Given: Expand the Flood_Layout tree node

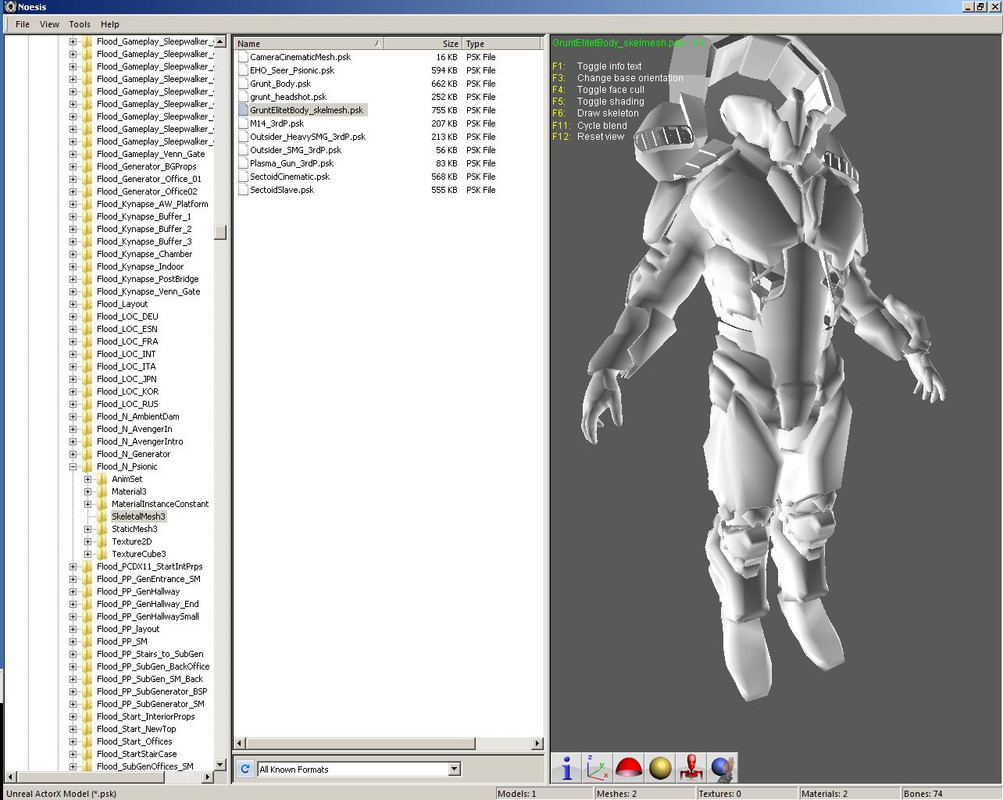Looking at the screenshot, I should (x=73, y=304).
